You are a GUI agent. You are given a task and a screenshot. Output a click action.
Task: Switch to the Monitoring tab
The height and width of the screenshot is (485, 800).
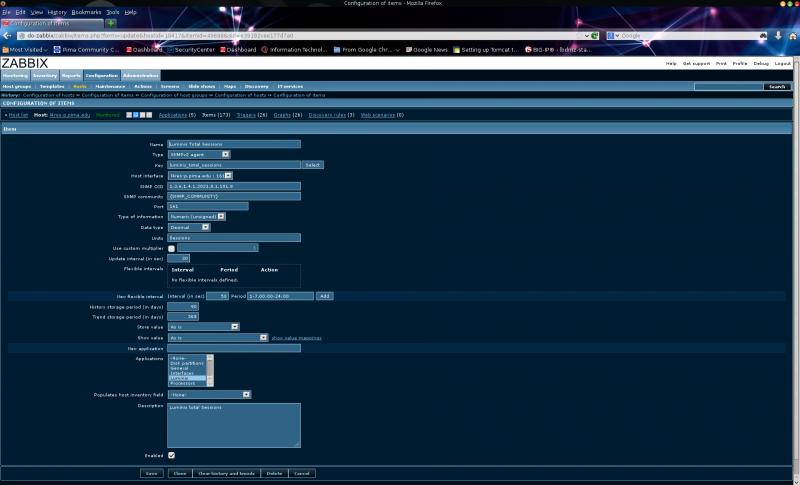(x=15, y=75)
